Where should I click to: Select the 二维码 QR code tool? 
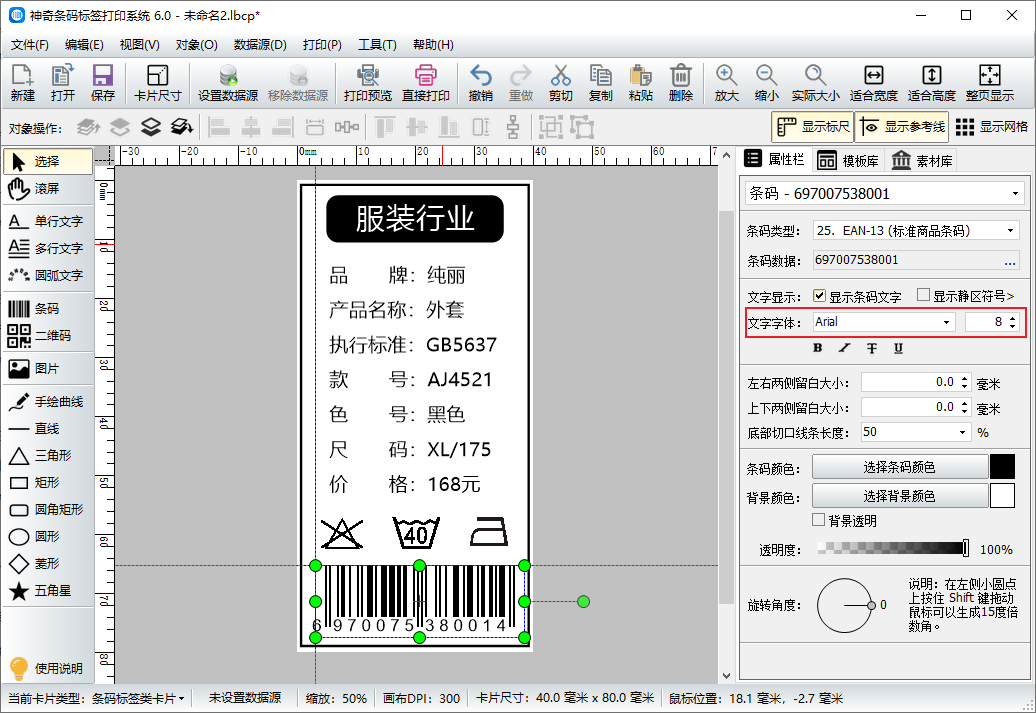pyautogui.click(x=48, y=336)
